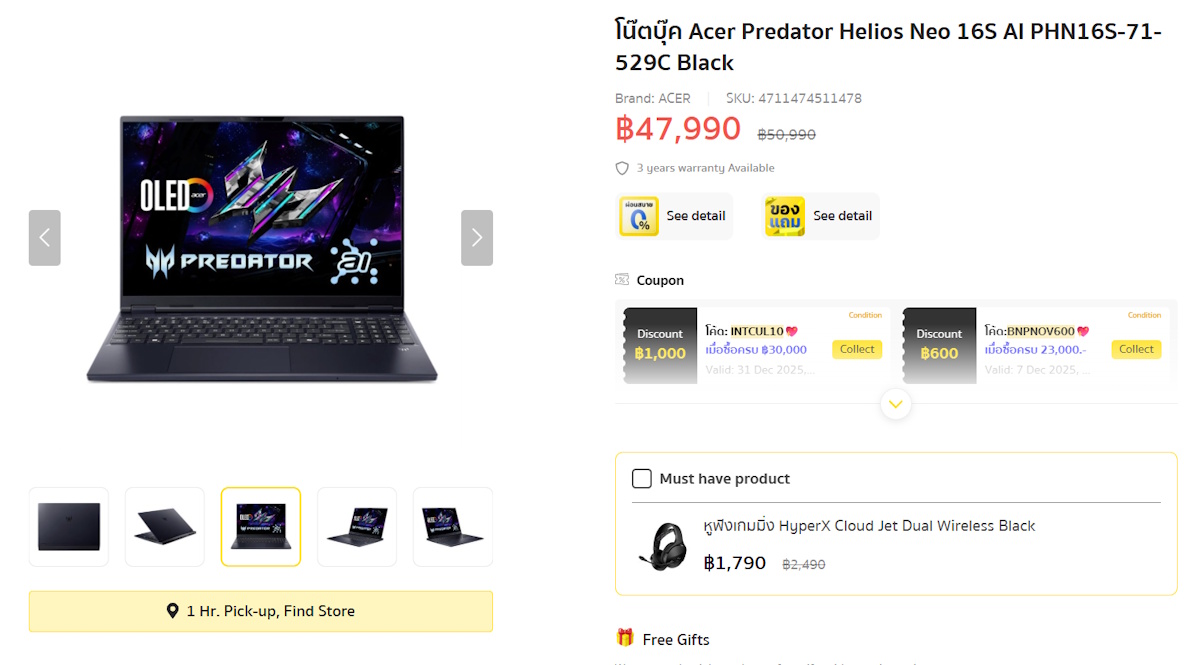Image resolution: width=1200 pixels, height=665 pixels.
Task: Click the 1 Hr. Pick-up Find Store button
Action: point(261,611)
